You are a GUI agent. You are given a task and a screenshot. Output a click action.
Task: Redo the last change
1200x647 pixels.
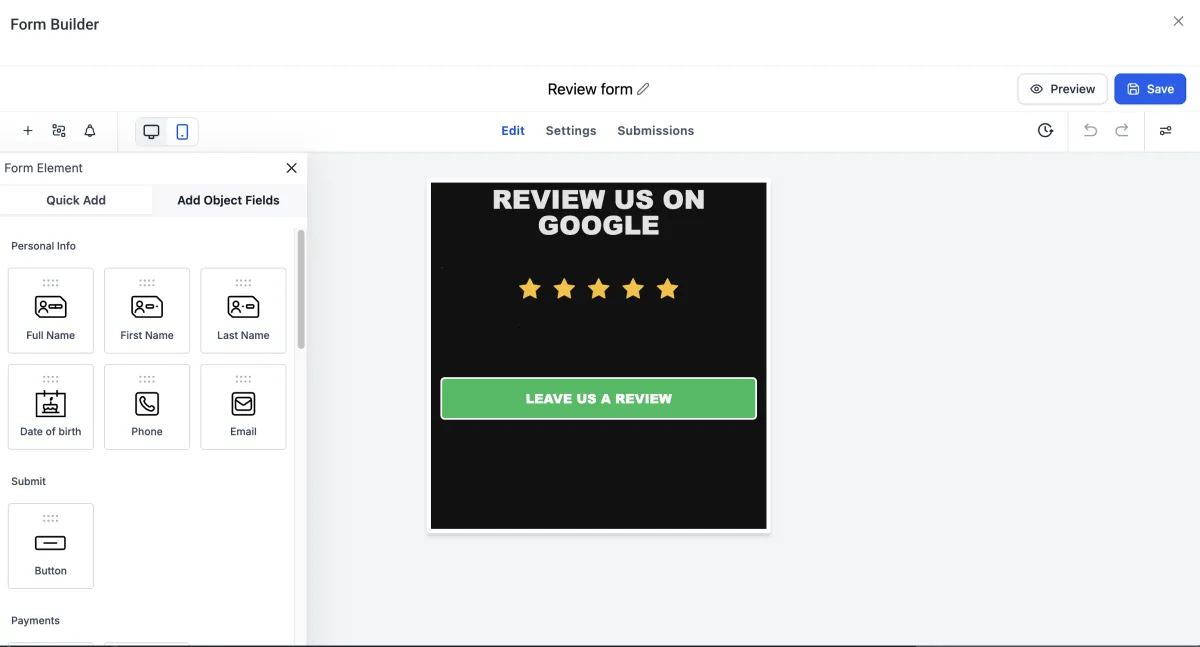point(1122,131)
